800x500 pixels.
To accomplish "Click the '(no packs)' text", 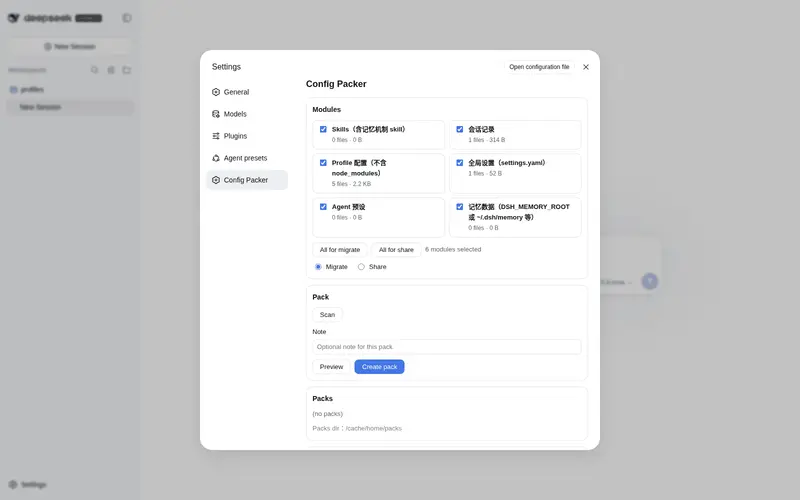I will click(x=328, y=414).
